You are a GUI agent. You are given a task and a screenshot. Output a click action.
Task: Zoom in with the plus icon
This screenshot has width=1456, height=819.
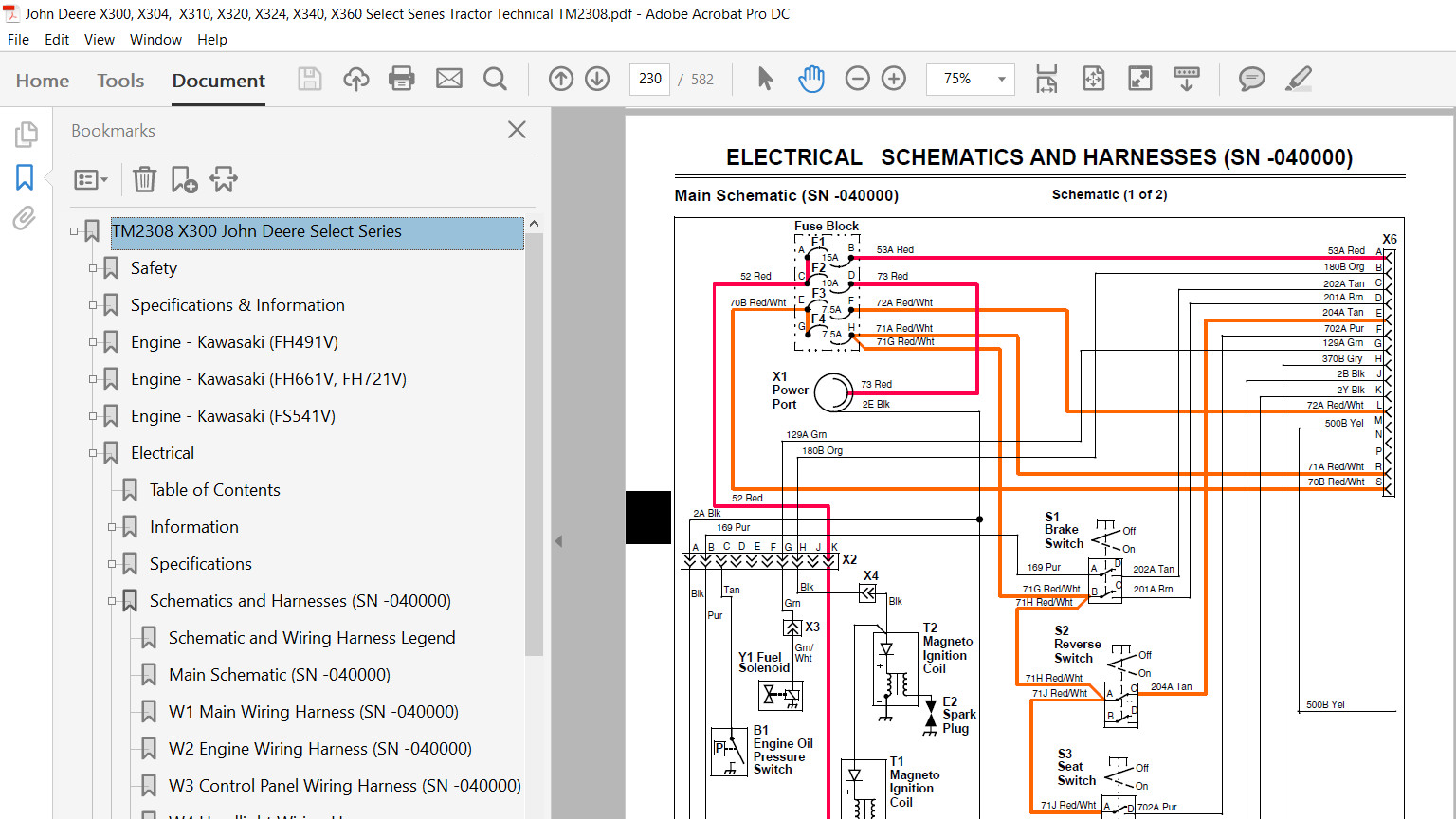(894, 79)
